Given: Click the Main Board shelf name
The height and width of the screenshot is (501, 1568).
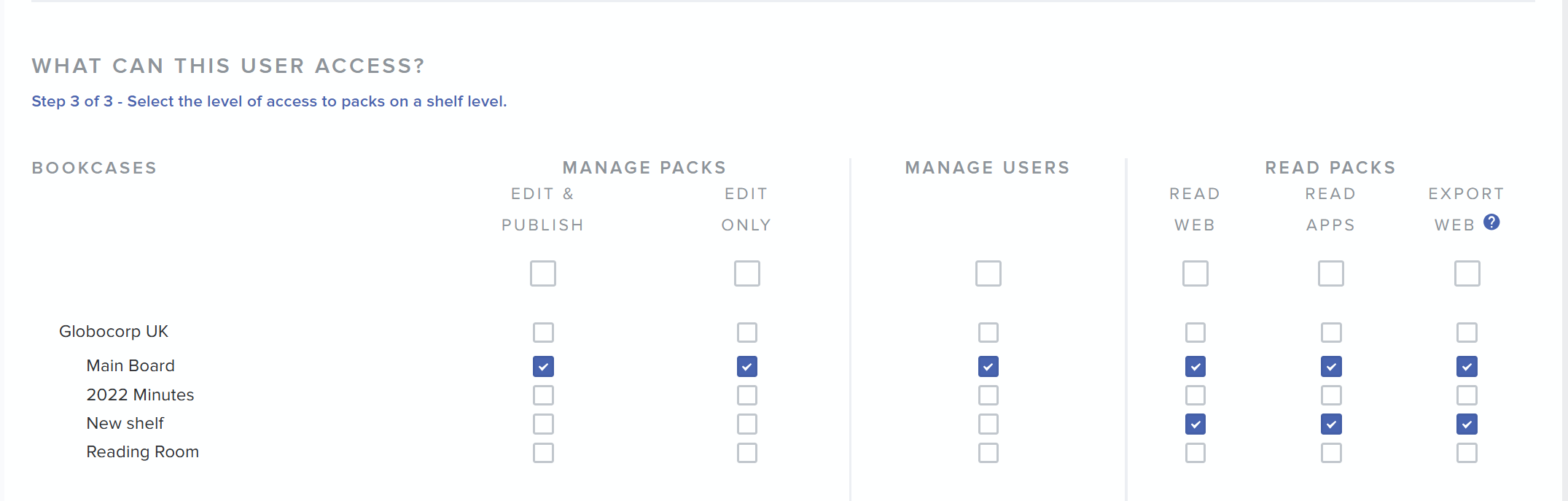Looking at the screenshot, I should click(x=130, y=366).
